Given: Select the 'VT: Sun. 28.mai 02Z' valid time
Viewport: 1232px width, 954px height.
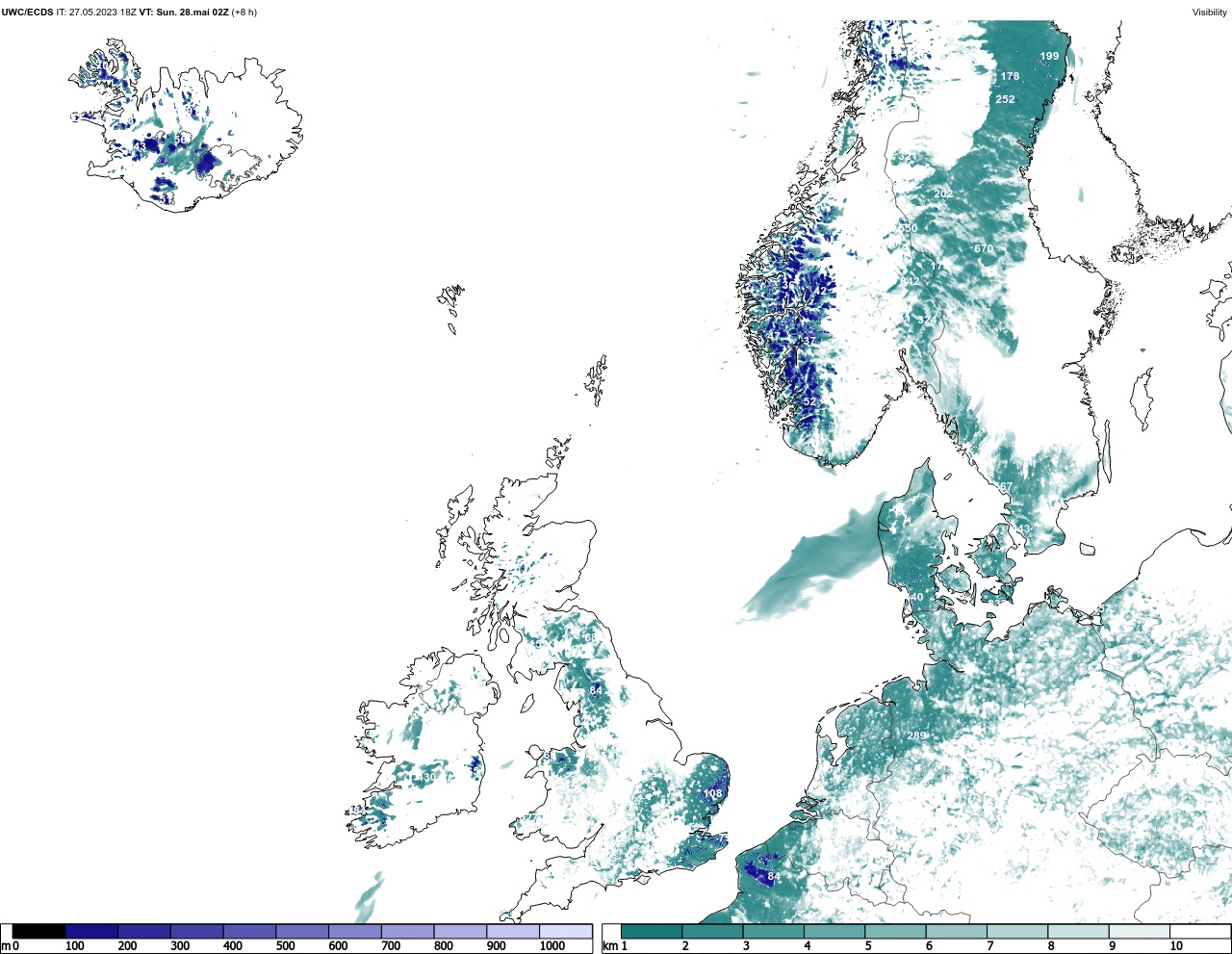Looking at the screenshot, I should [183, 13].
